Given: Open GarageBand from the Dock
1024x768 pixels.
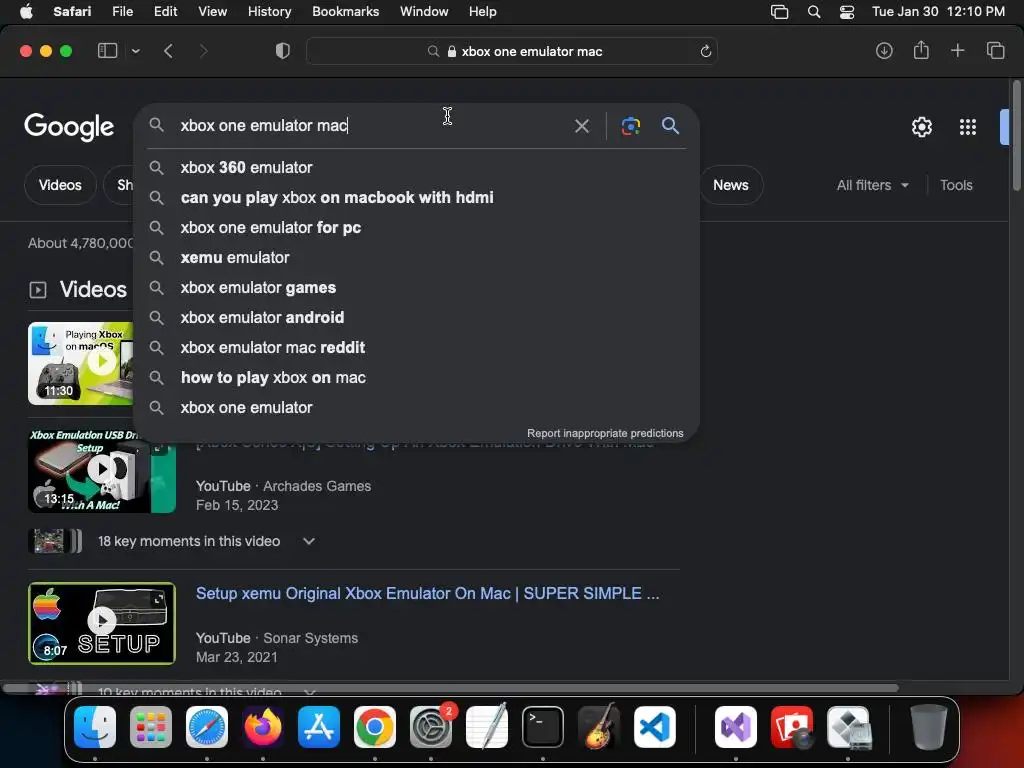Looking at the screenshot, I should [x=599, y=727].
